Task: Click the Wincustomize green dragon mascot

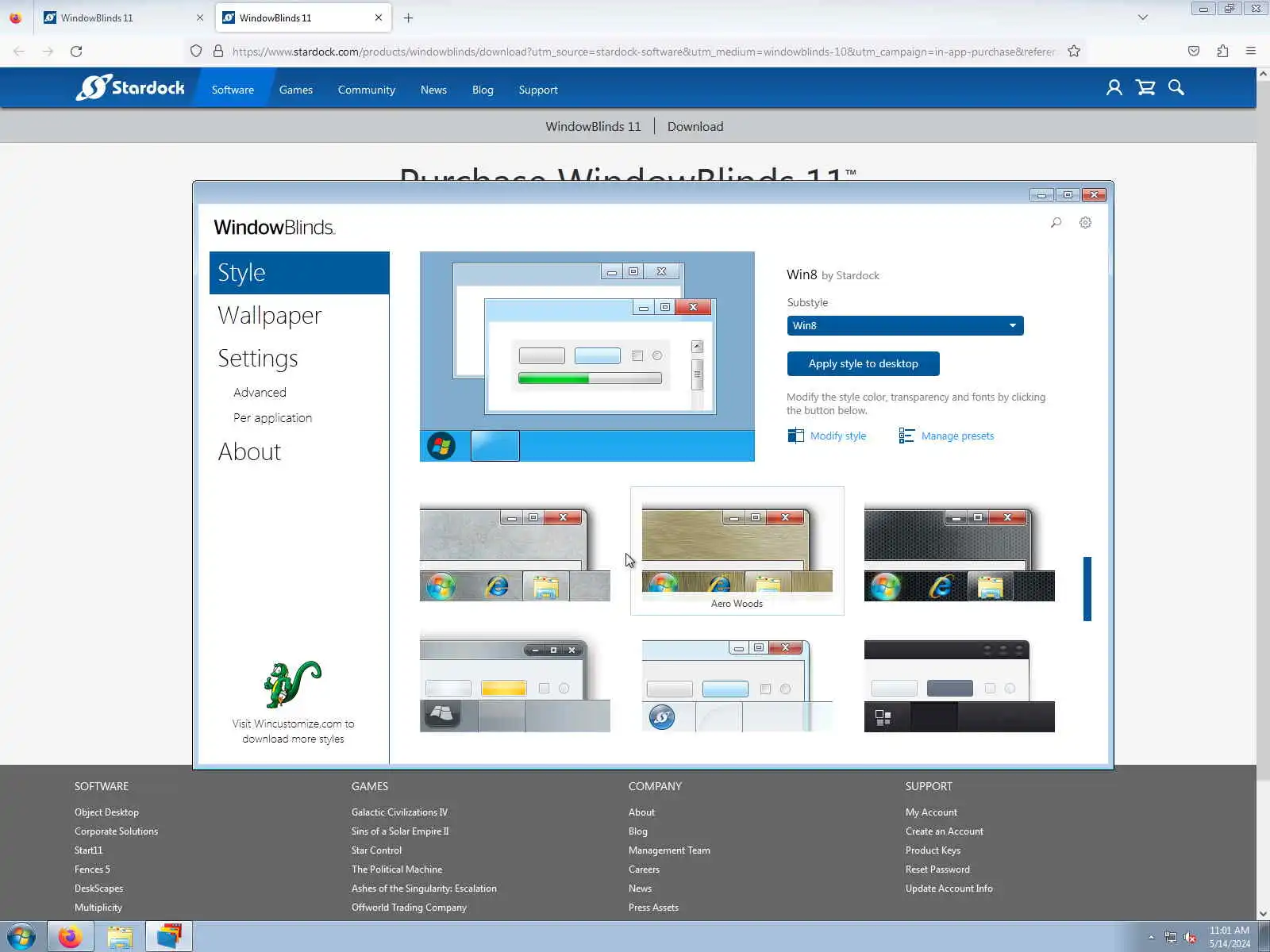Action: [292, 684]
